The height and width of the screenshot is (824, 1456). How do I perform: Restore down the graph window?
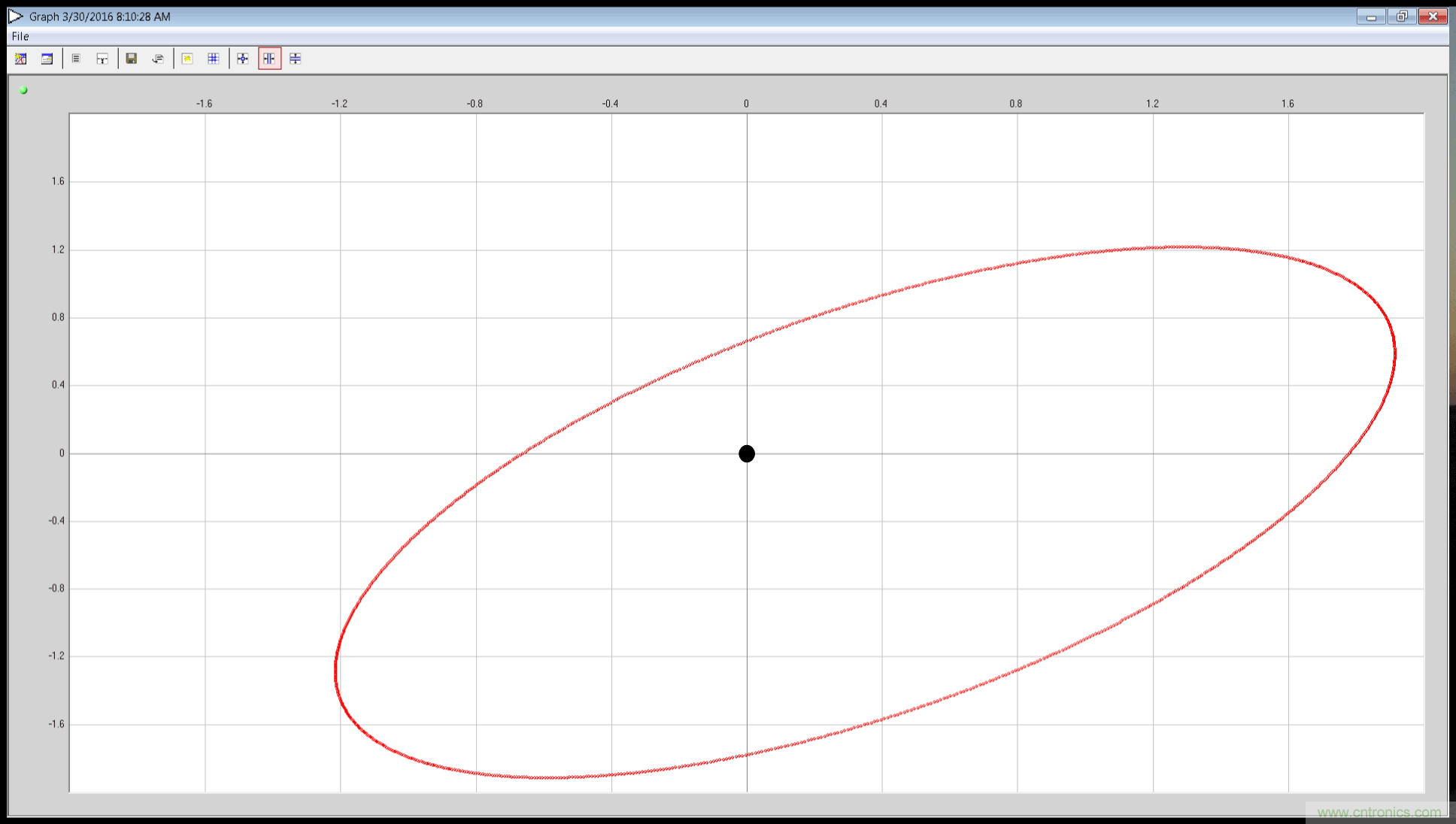tap(1402, 17)
